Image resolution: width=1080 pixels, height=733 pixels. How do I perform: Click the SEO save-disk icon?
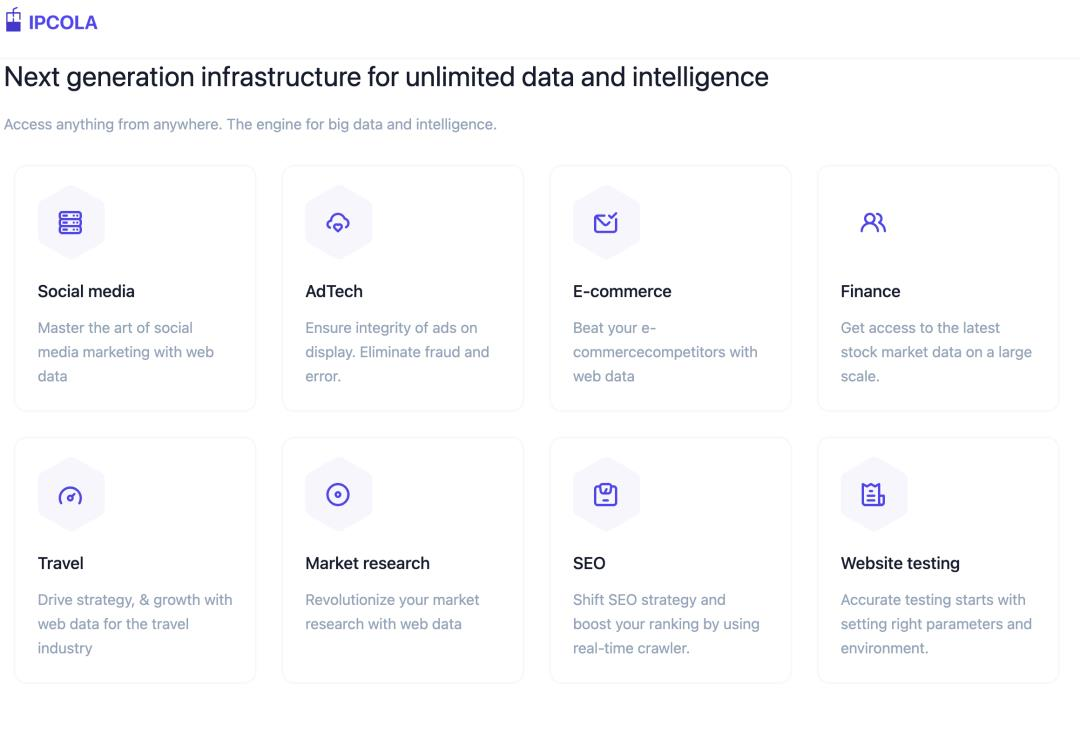tap(605, 495)
